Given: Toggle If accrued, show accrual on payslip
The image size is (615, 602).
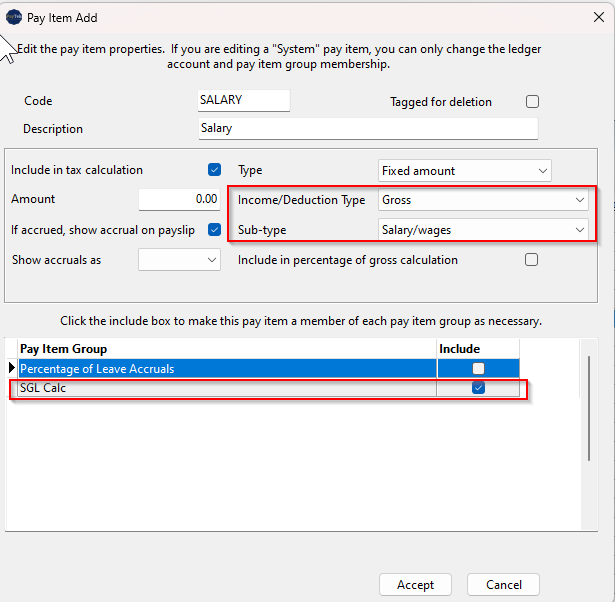Looking at the screenshot, I should pyautogui.click(x=214, y=229).
